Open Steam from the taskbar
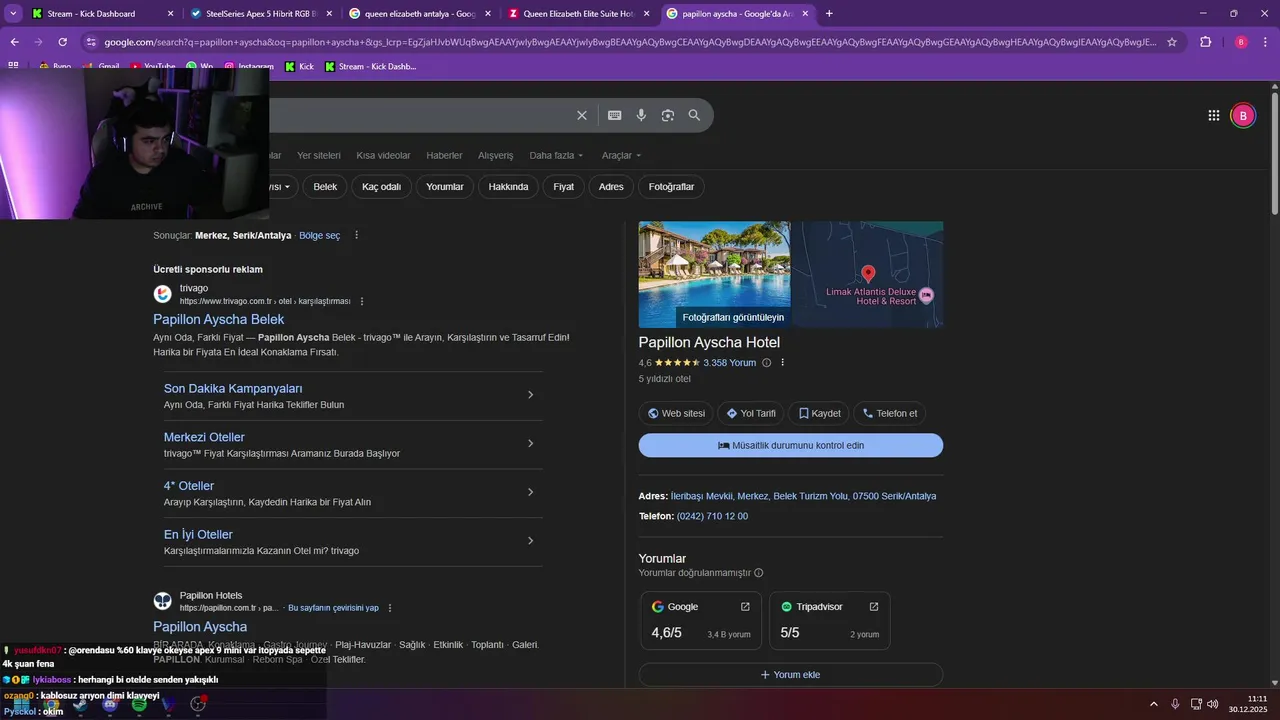This screenshot has height=720, width=1280. [x=80, y=705]
